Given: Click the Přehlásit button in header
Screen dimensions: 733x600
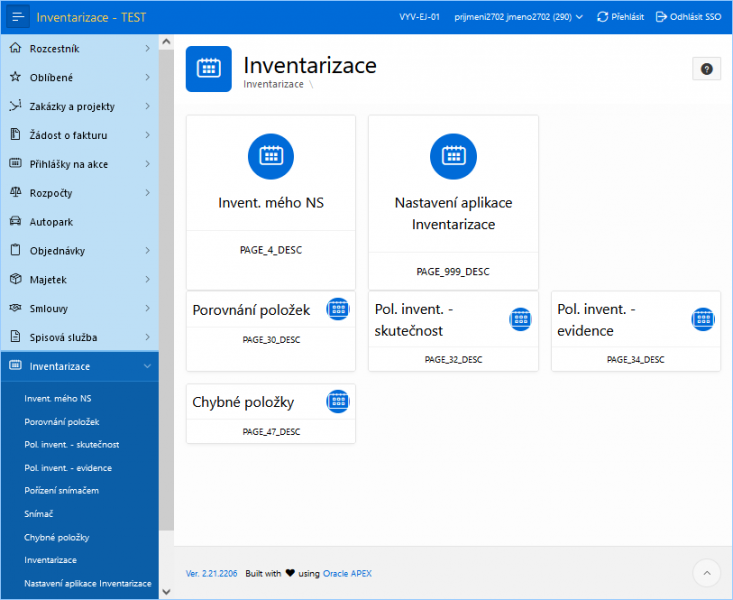Looking at the screenshot, I should click(622, 17).
